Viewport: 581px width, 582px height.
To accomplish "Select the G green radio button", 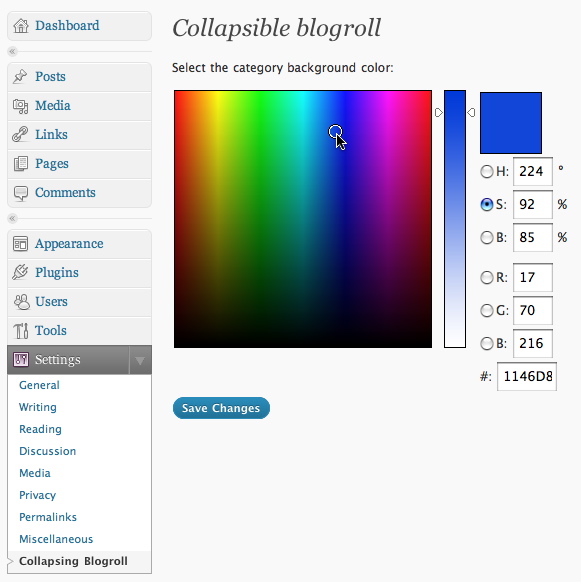I will [x=486, y=310].
